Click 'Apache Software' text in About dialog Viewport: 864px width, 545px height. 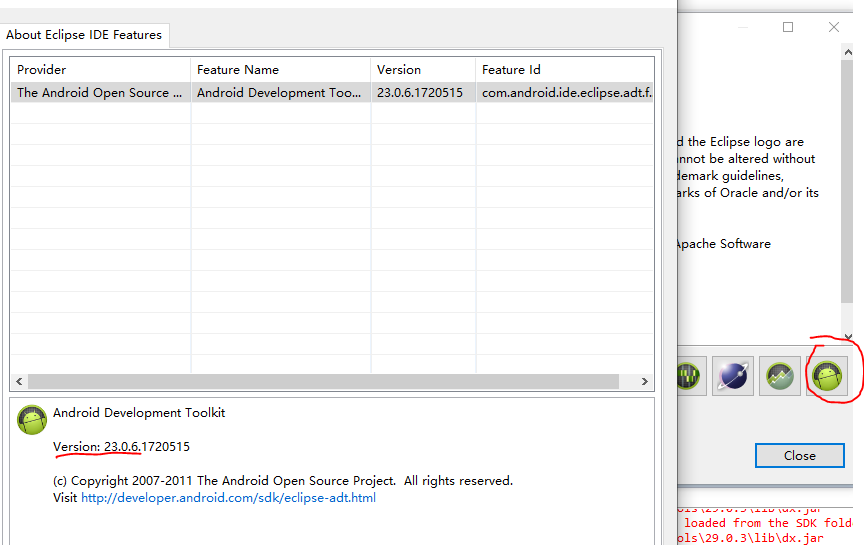click(723, 244)
